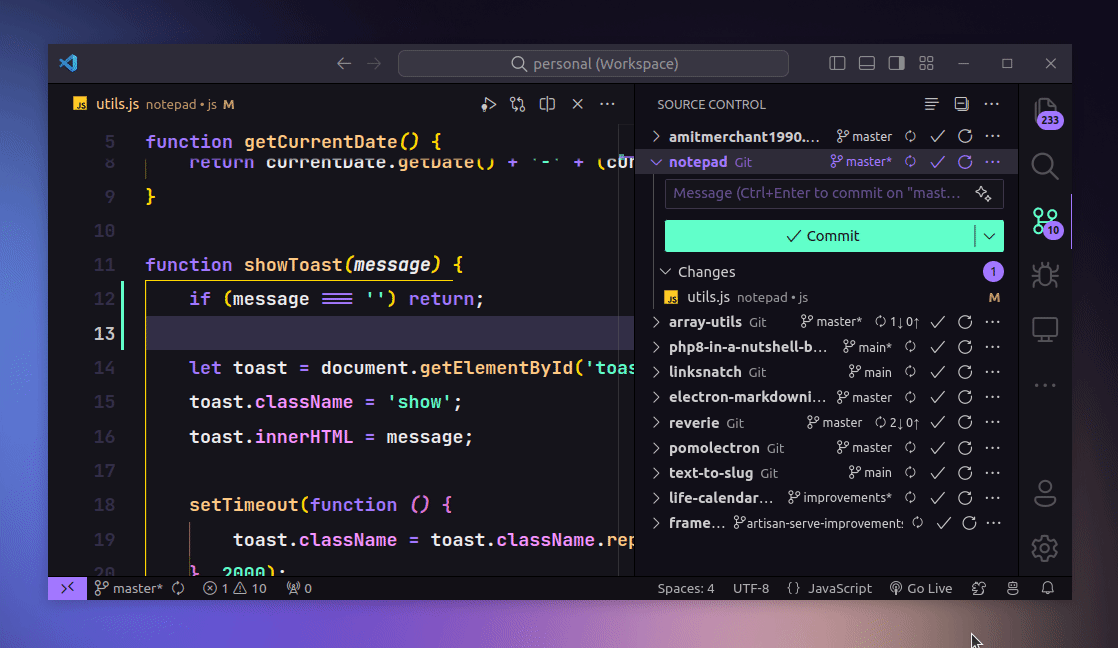The width and height of the screenshot is (1118, 648).
Task: Split the editor
Action: [547, 103]
